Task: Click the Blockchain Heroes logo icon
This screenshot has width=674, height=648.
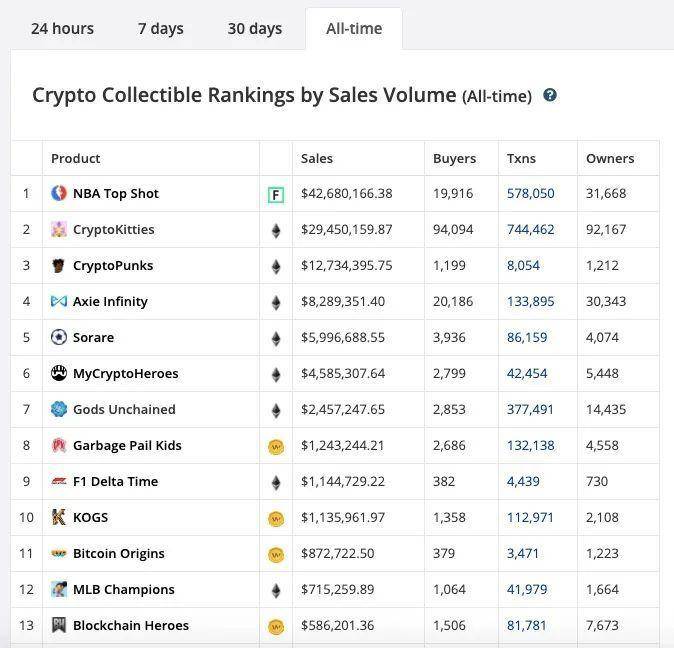Action: tap(59, 626)
